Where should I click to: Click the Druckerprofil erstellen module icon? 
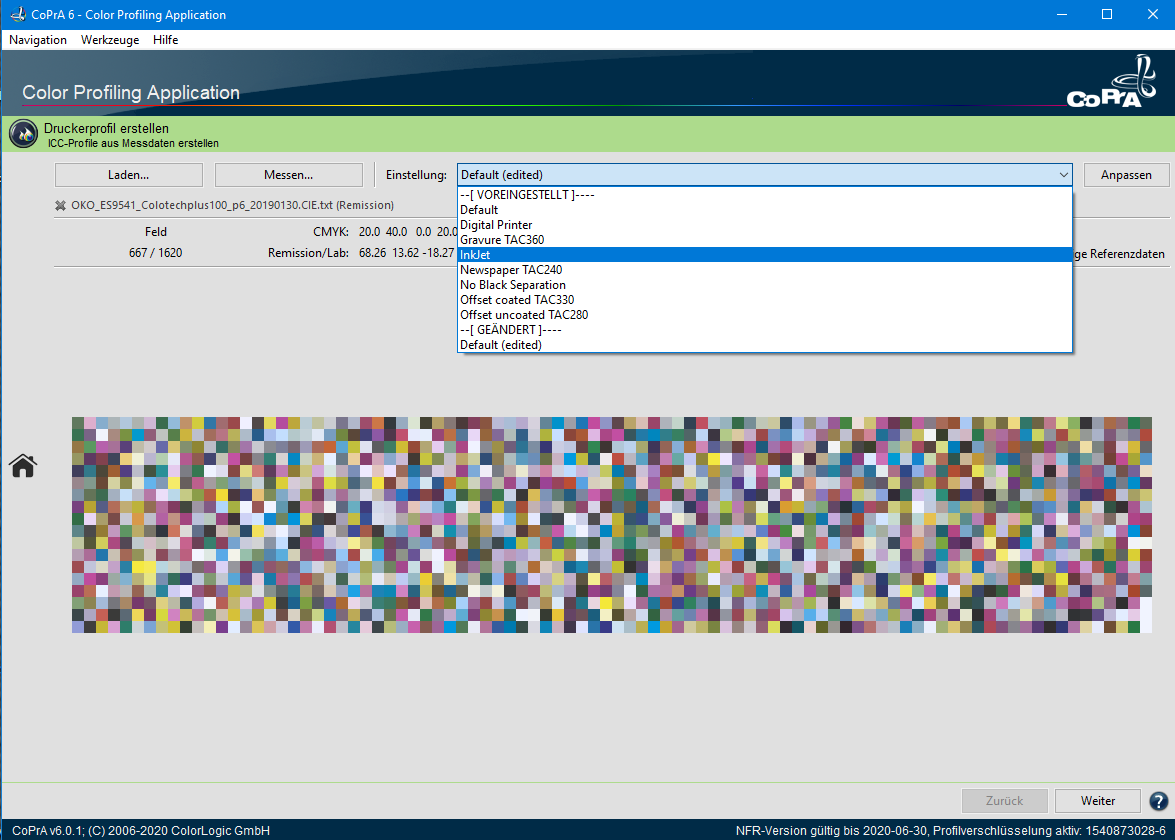coord(23,135)
